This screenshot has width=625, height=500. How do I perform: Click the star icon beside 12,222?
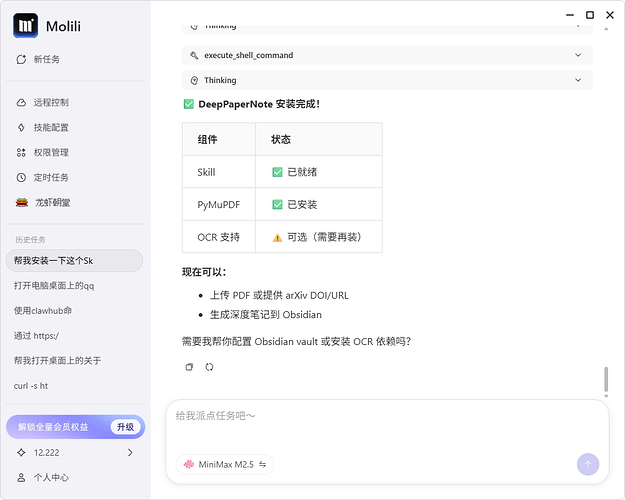tap(21, 453)
